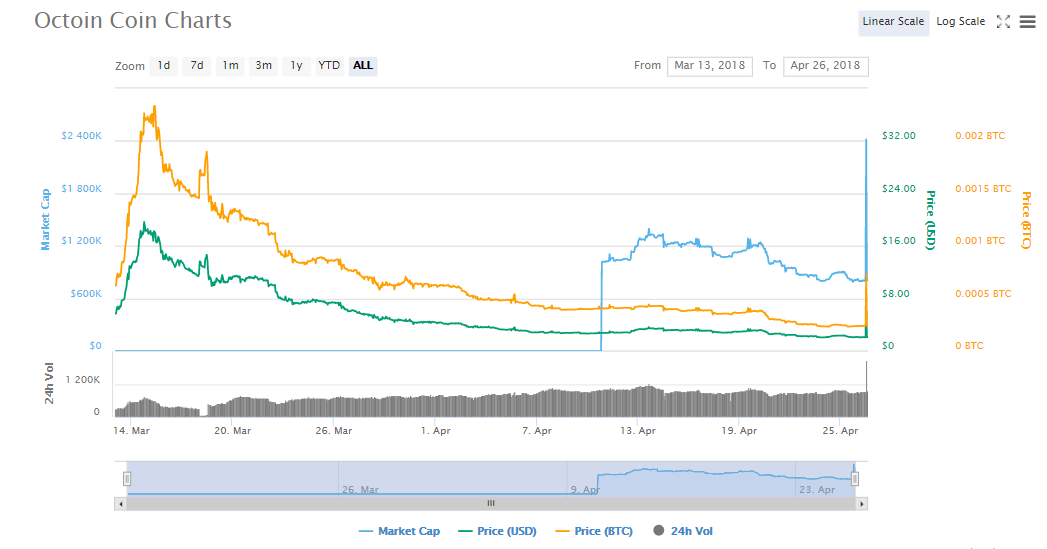The width and height of the screenshot is (1047, 549).
Task: Set zoom to 1m
Action: point(230,65)
